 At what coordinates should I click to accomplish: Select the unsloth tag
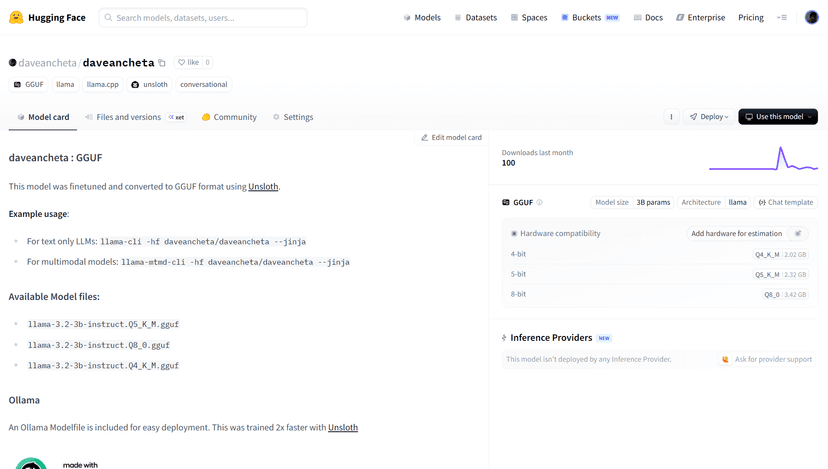pos(149,85)
